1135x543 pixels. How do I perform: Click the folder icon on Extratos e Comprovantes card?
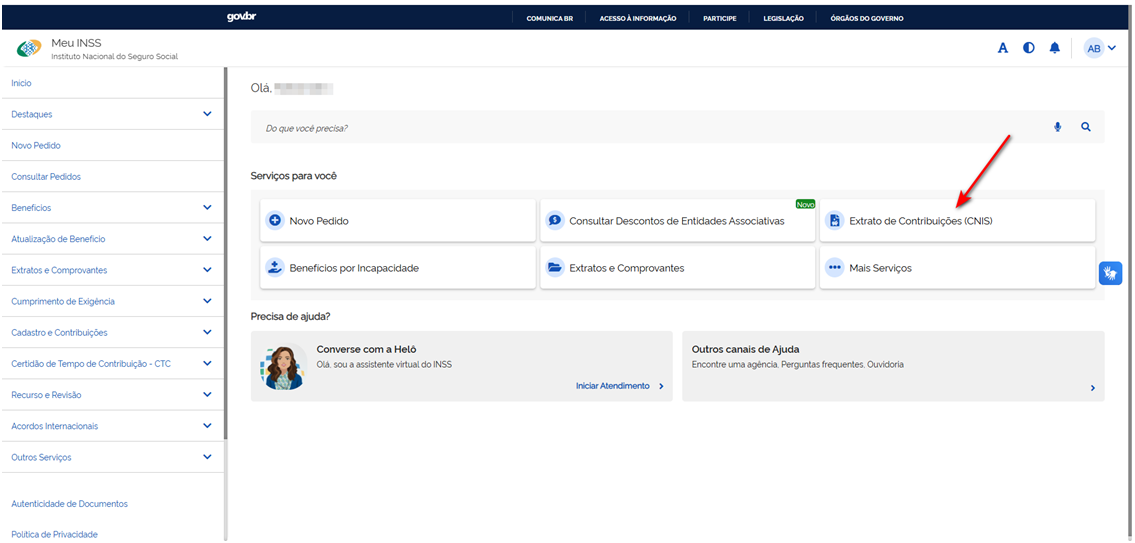555,268
